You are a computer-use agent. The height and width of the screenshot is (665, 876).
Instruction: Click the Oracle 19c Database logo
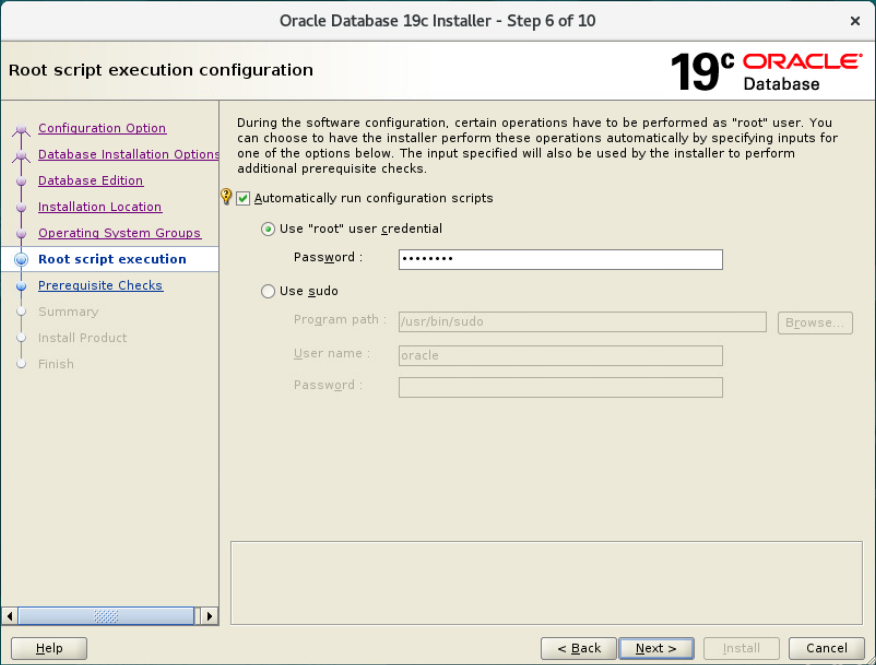[766, 72]
